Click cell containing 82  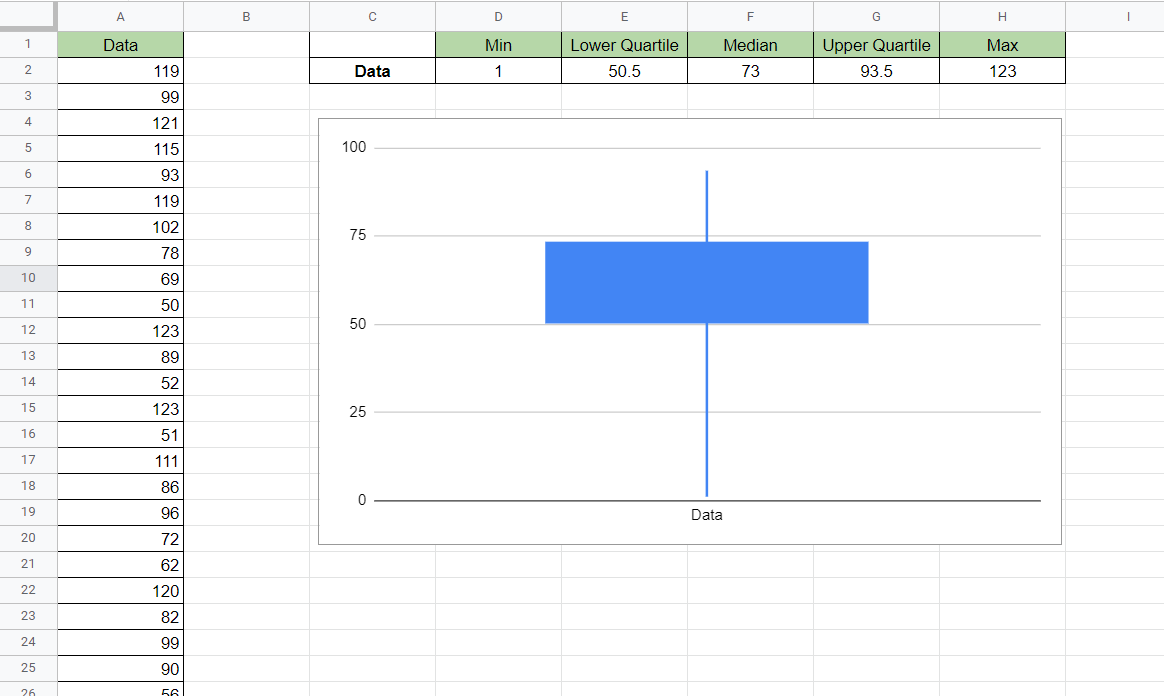(x=120, y=616)
